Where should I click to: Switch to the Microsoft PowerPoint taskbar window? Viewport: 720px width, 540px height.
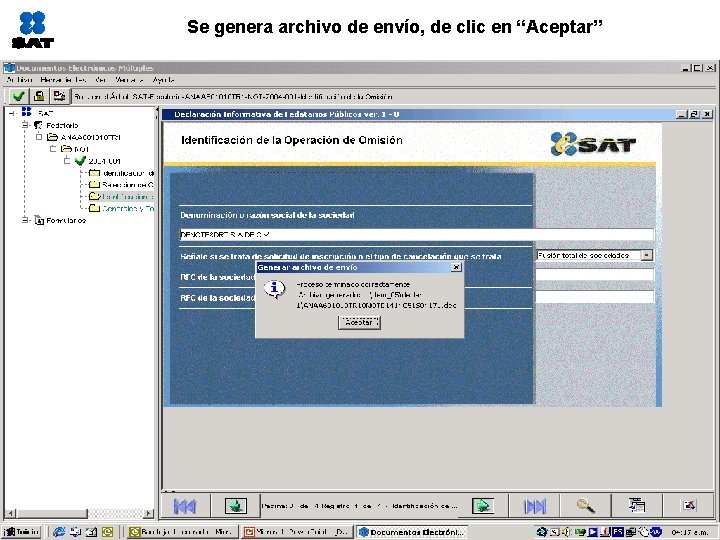297,532
